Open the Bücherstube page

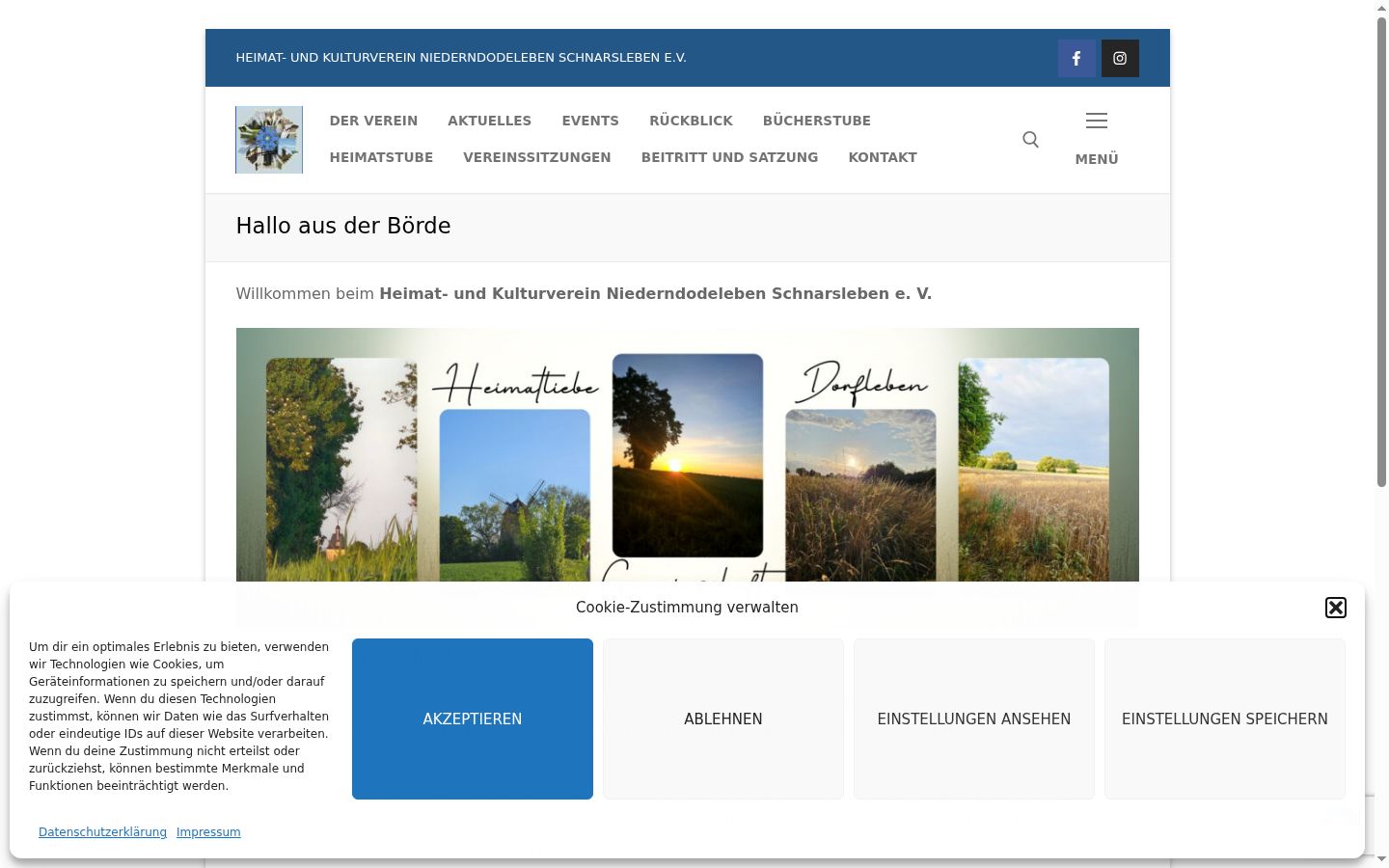point(817,121)
